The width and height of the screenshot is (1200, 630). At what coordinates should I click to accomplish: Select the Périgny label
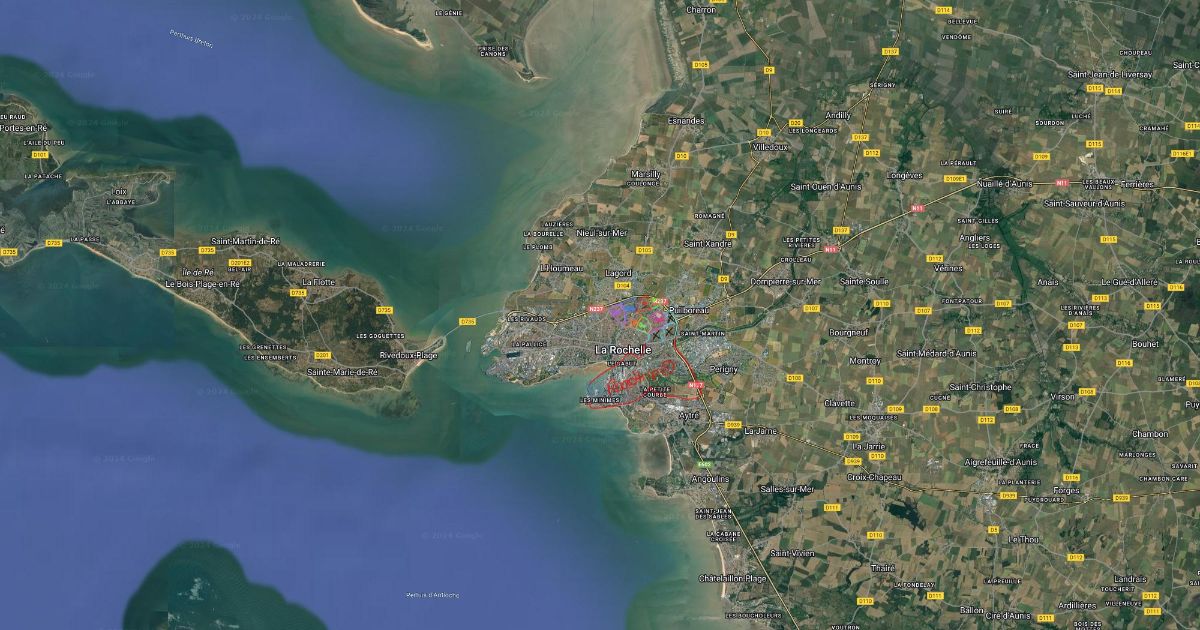(722, 369)
